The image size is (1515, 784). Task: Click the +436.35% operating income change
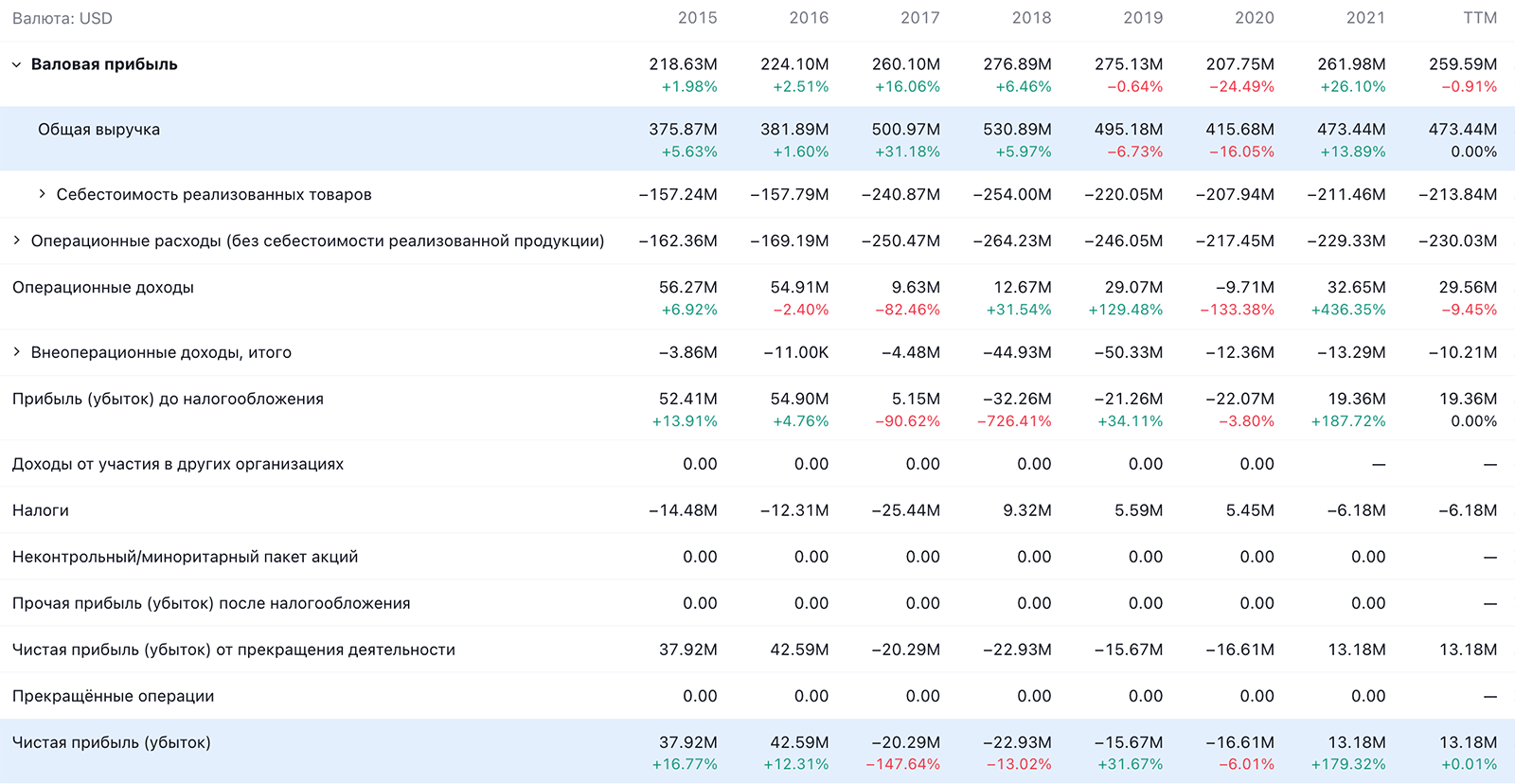[x=1348, y=310]
